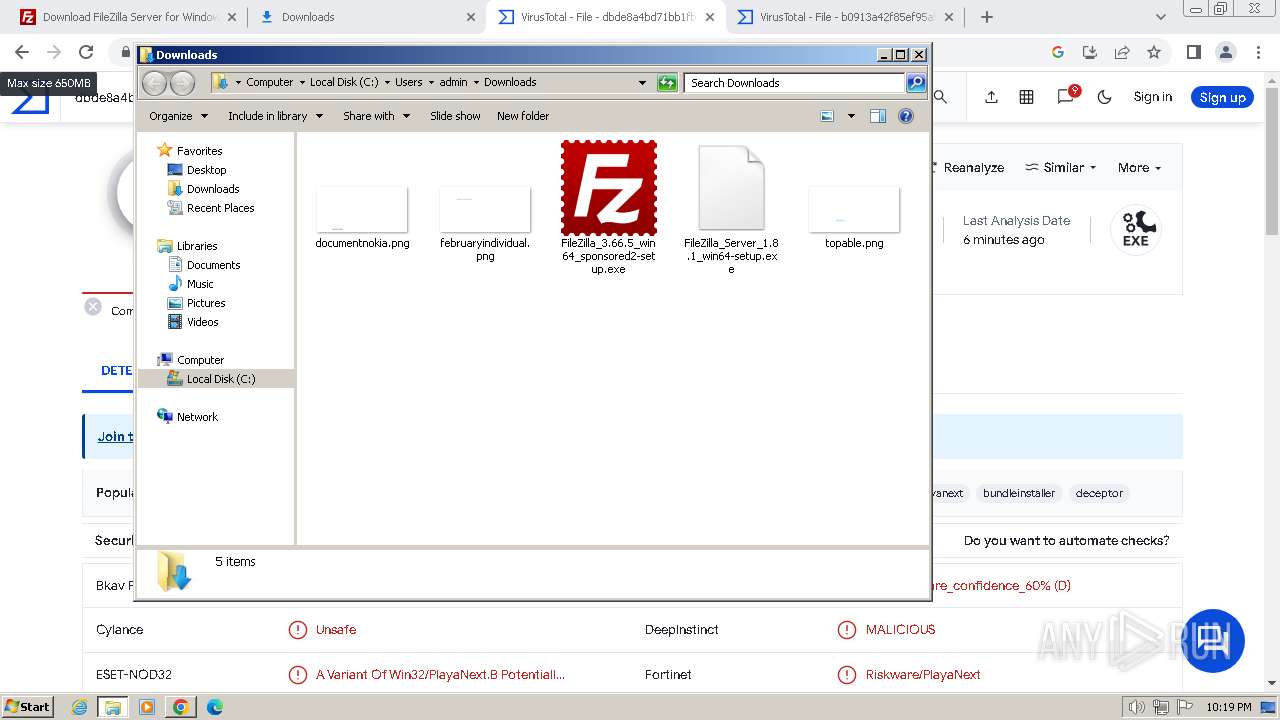This screenshot has width=1280, height=720.
Task: Create a New folder
Action: click(x=523, y=116)
